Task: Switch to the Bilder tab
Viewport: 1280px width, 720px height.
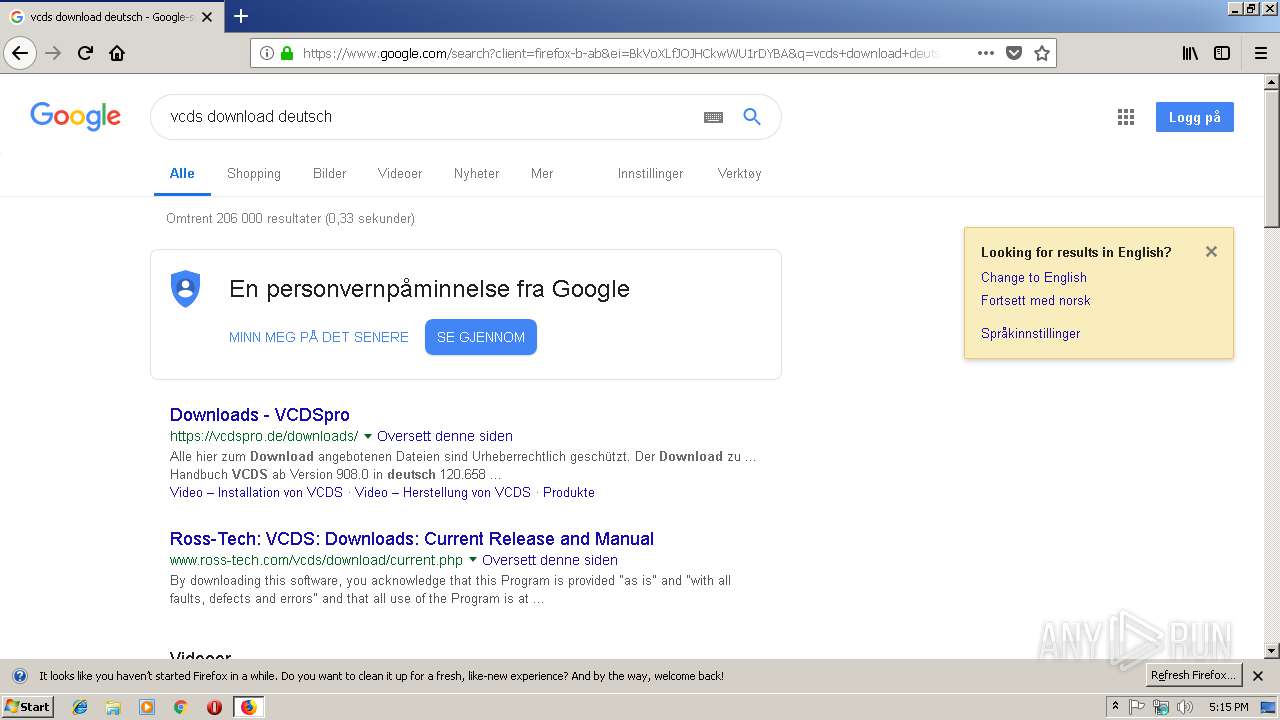Action: (x=329, y=173)
